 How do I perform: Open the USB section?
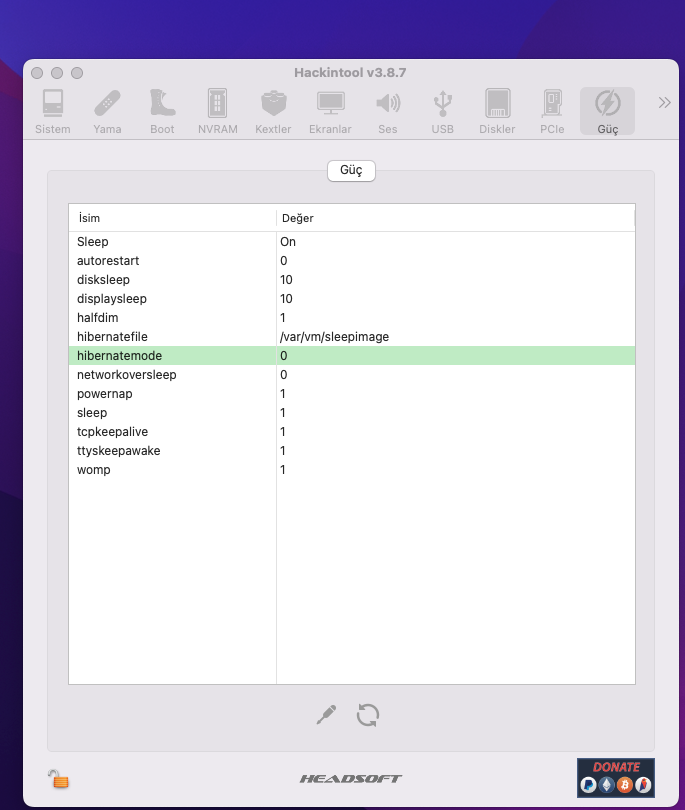pos(442,111)
